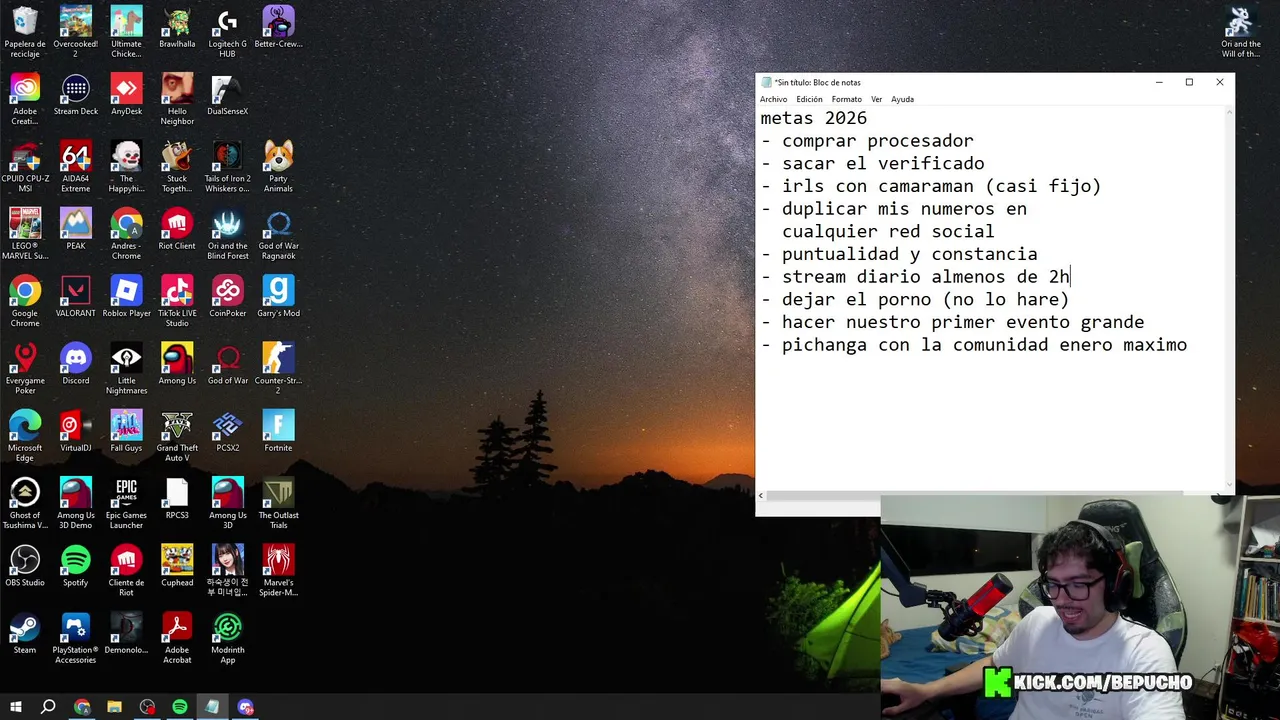The width and height of the screenshot is (1280, 720).
Task: Select the Hello Neighbor icon
Action: coord(177,100)
